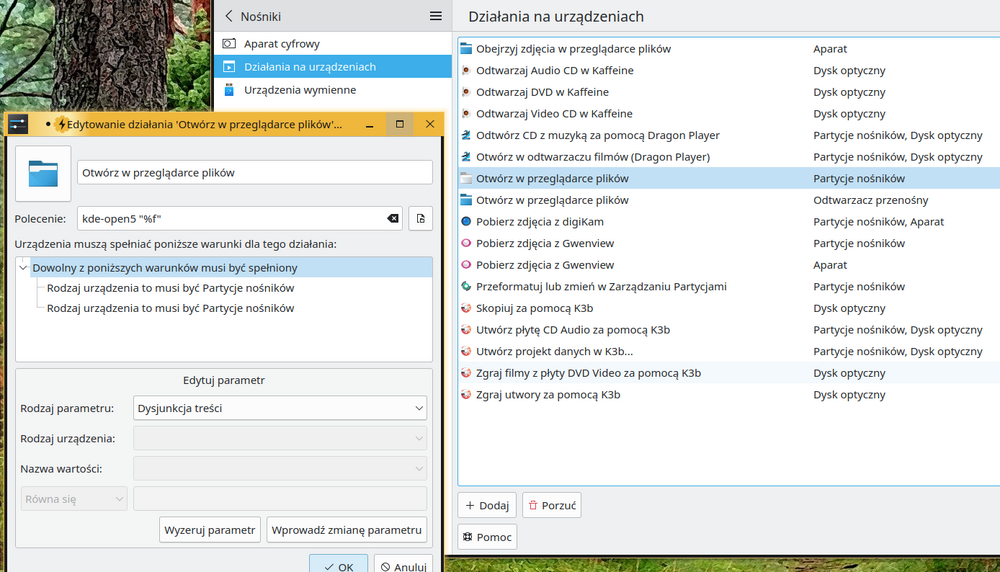The image size is (1000, 572).
Task: Open the insert-placeholder file icon beside command
Action: coord(420,219)
